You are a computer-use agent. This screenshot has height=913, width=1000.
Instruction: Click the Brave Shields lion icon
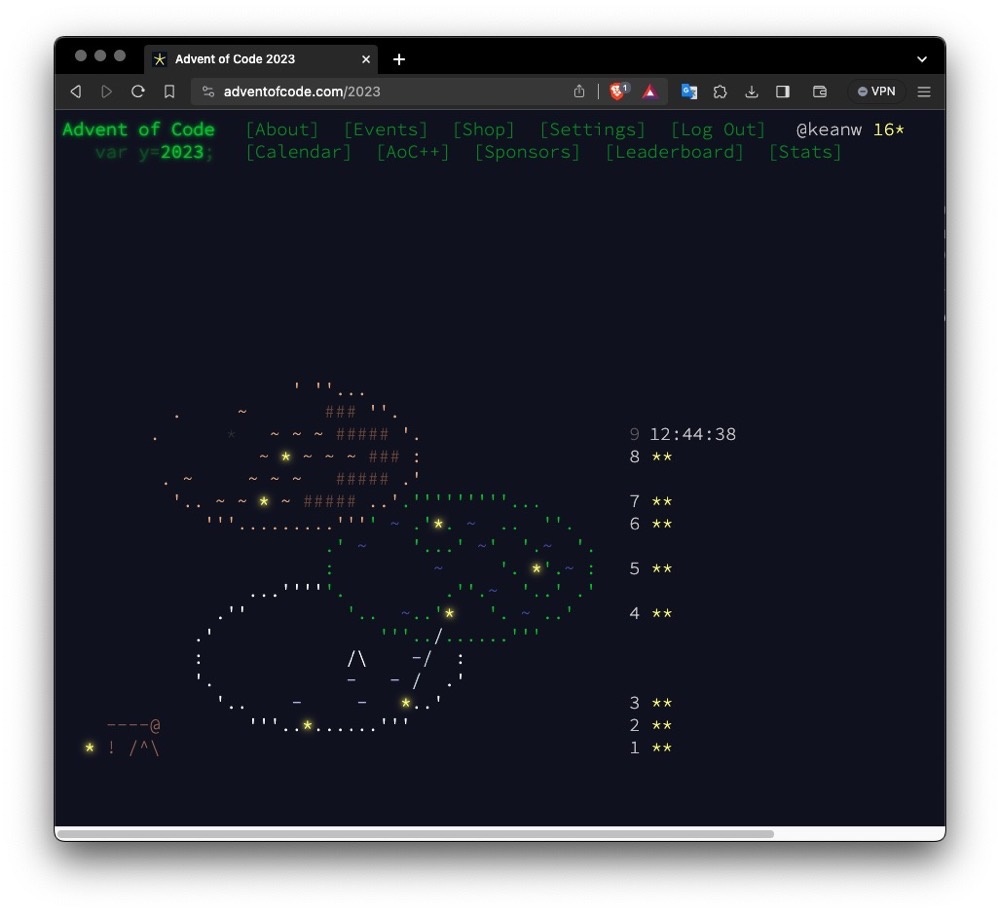point(617,91)
